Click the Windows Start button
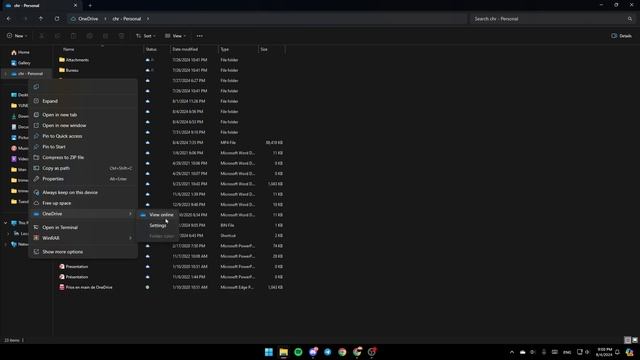The width and height of the screenshot is (640, 360). click(x=269, y=352)
